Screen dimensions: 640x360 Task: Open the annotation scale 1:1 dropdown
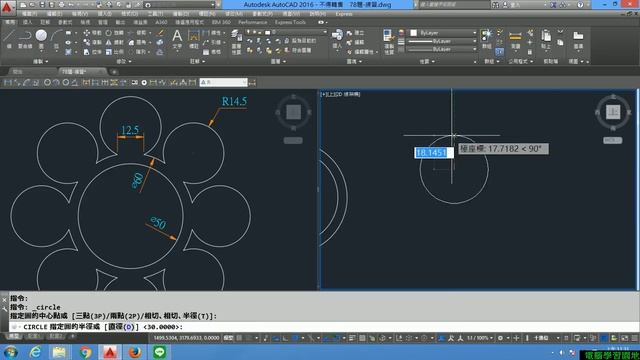click(x=480, y=338)
